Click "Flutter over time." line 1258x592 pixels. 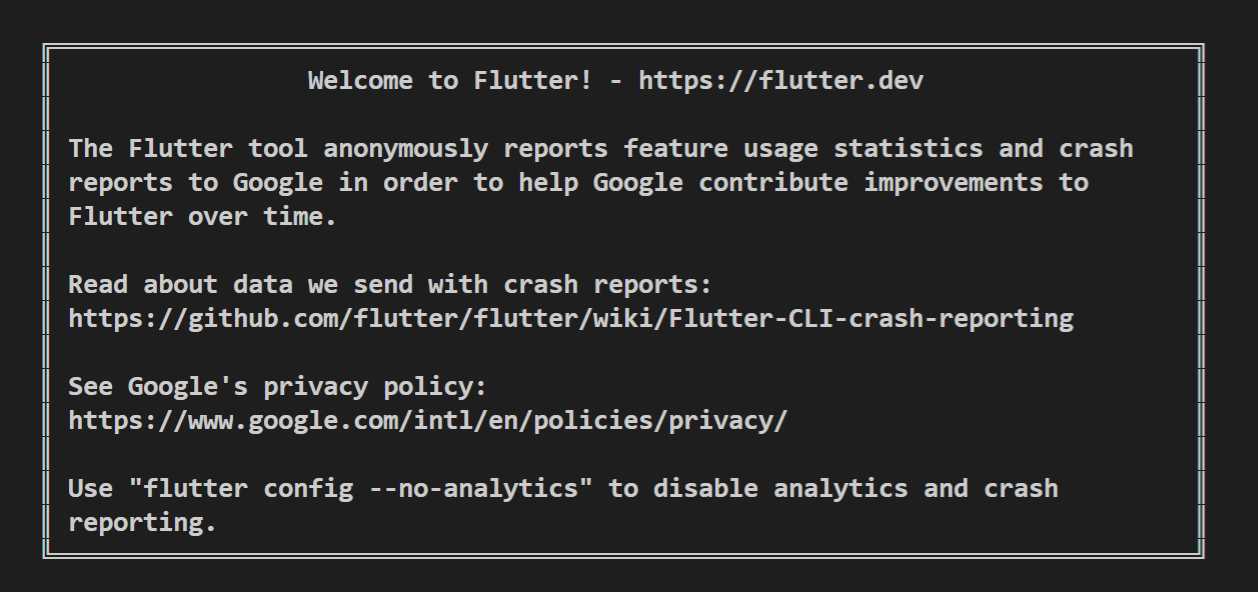click(x=203, y=217)
